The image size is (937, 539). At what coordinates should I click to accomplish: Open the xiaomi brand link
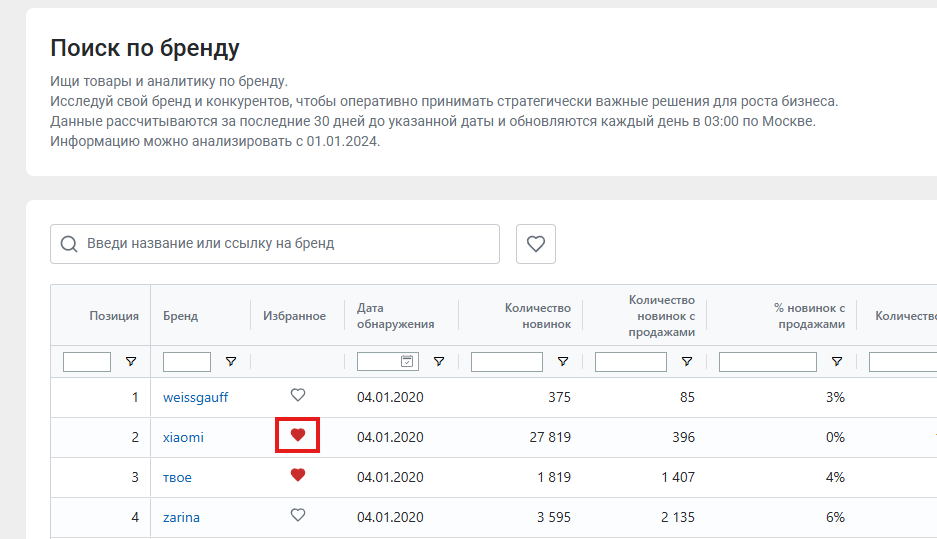(x=183, y=437)
